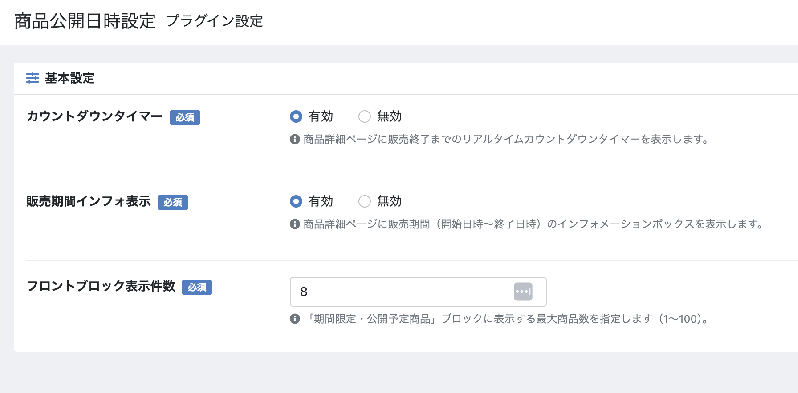Click the info icon under カウントダウンタイマー

click(x=295, y=139)
